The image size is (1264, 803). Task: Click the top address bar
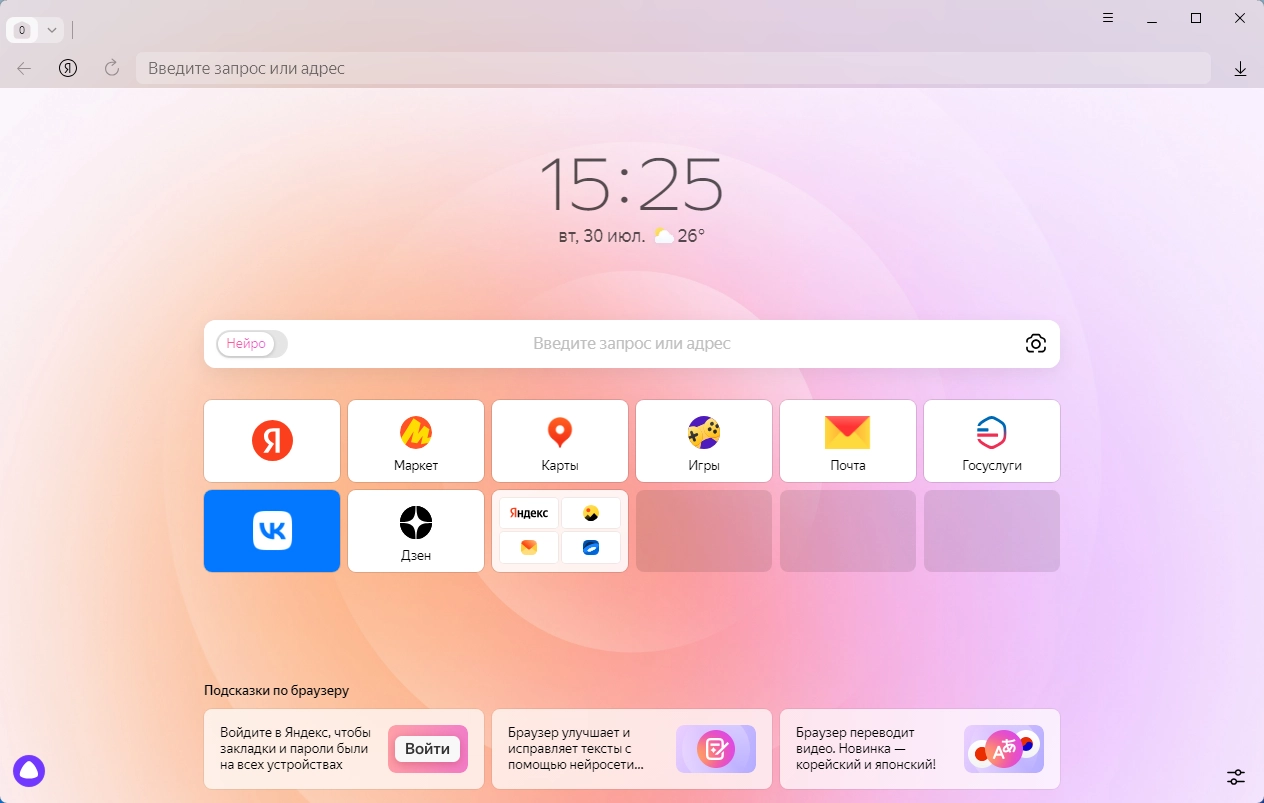click(x=673, y=68)
